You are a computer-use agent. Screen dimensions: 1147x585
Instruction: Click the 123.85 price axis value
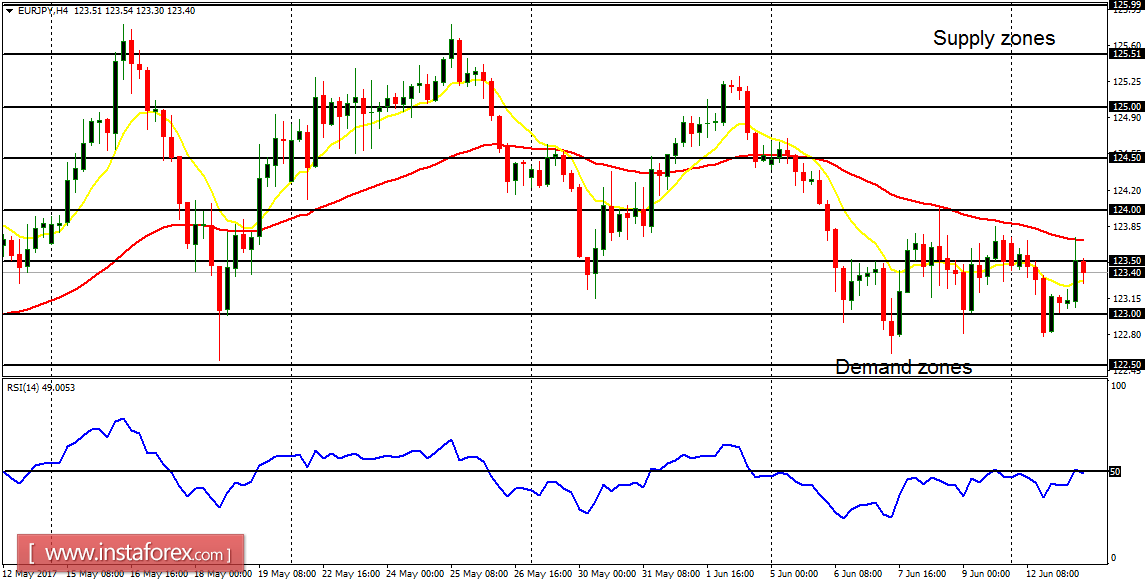point(1127,227)
